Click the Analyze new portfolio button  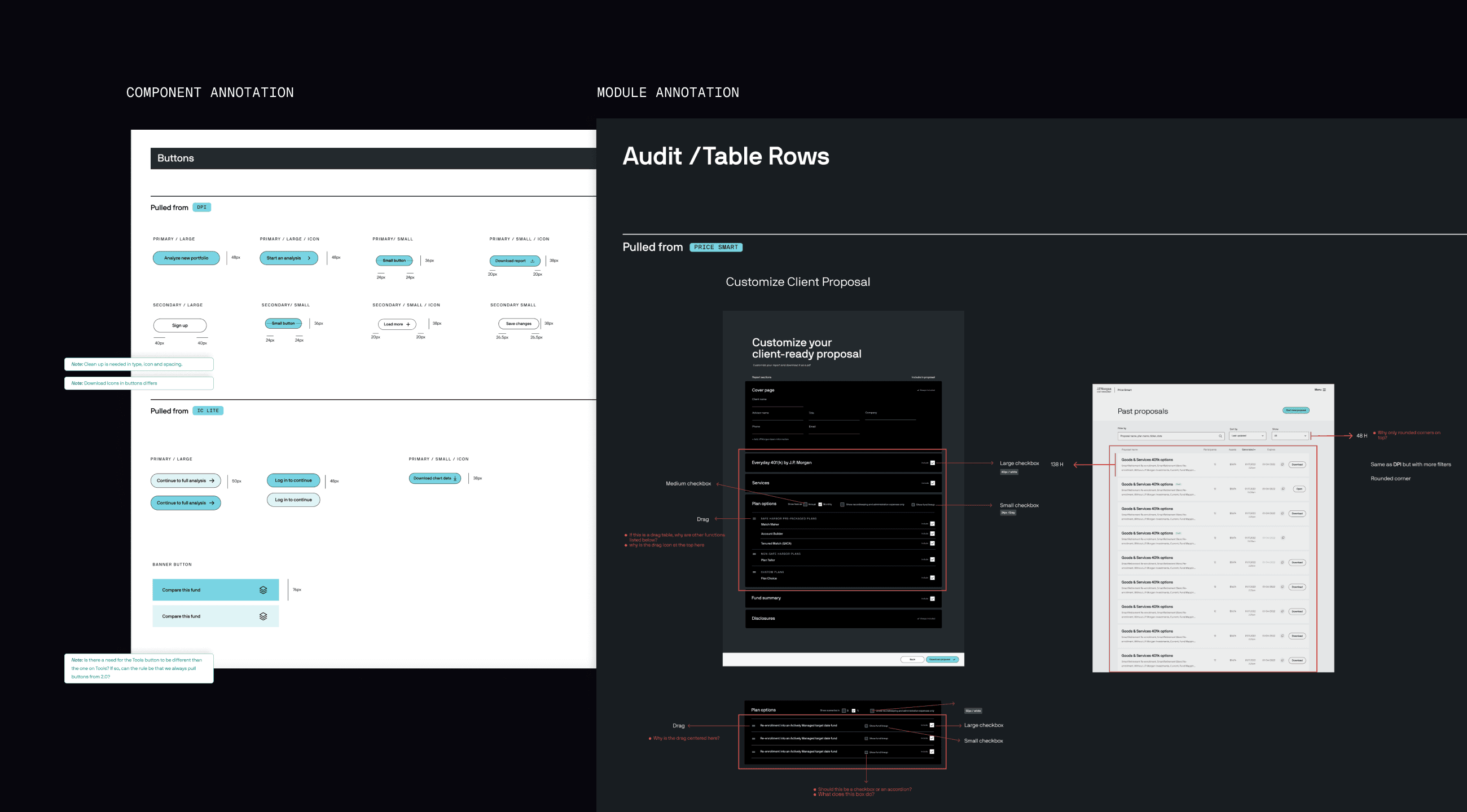[x=186, y=258]
